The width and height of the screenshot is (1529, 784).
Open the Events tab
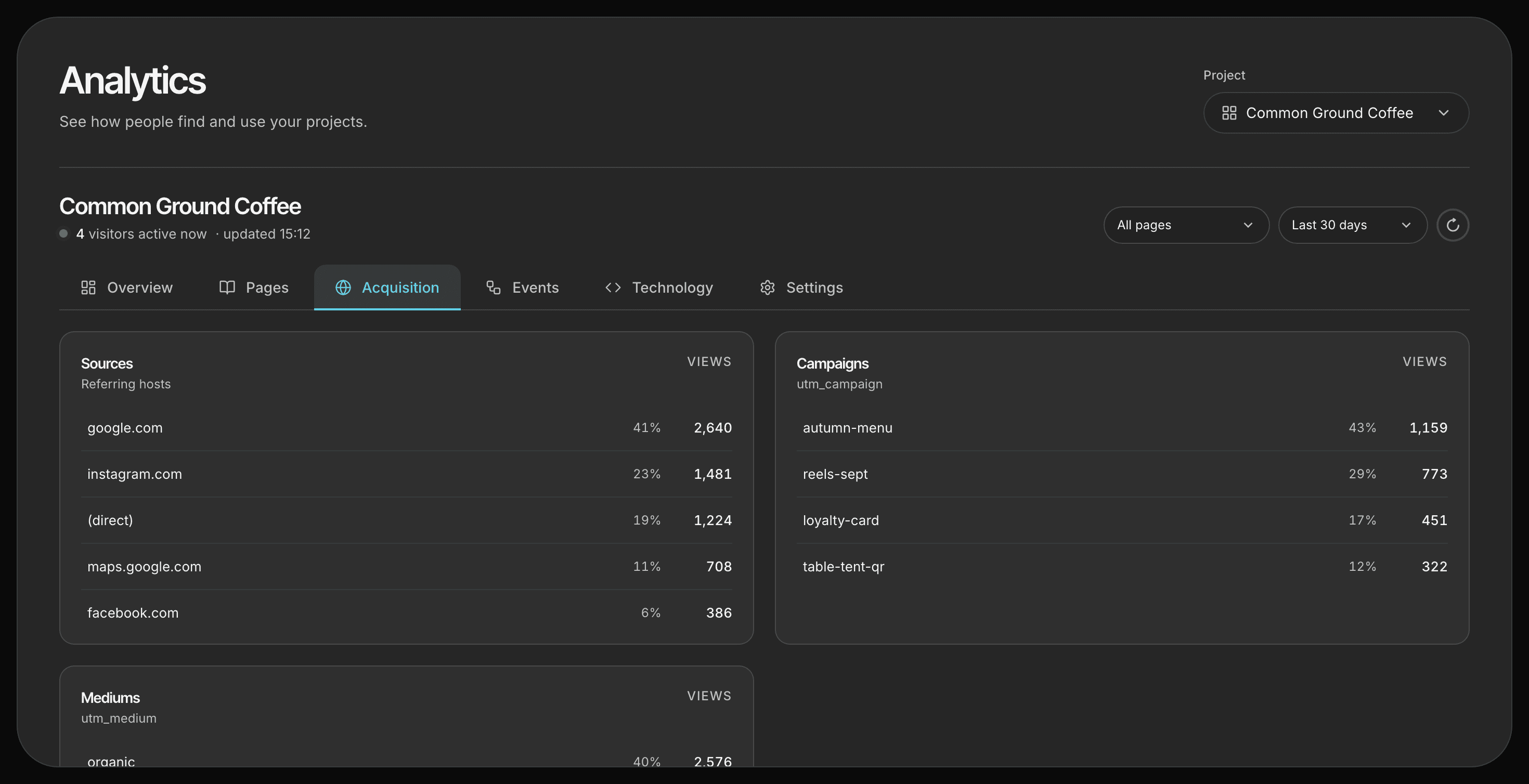[522, 288]
